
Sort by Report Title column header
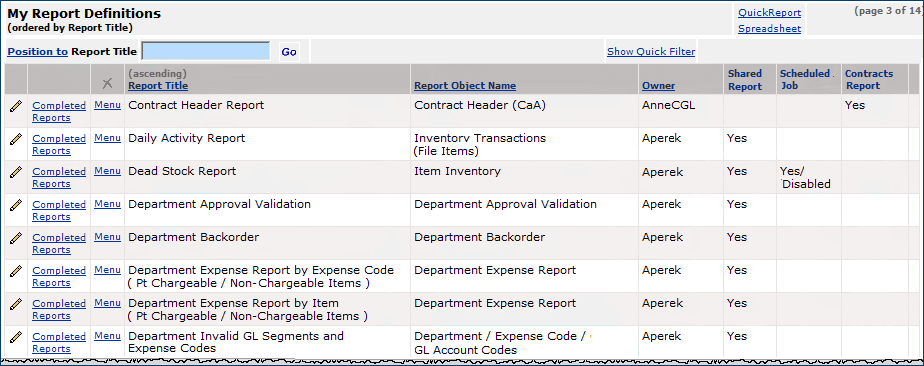158,85
